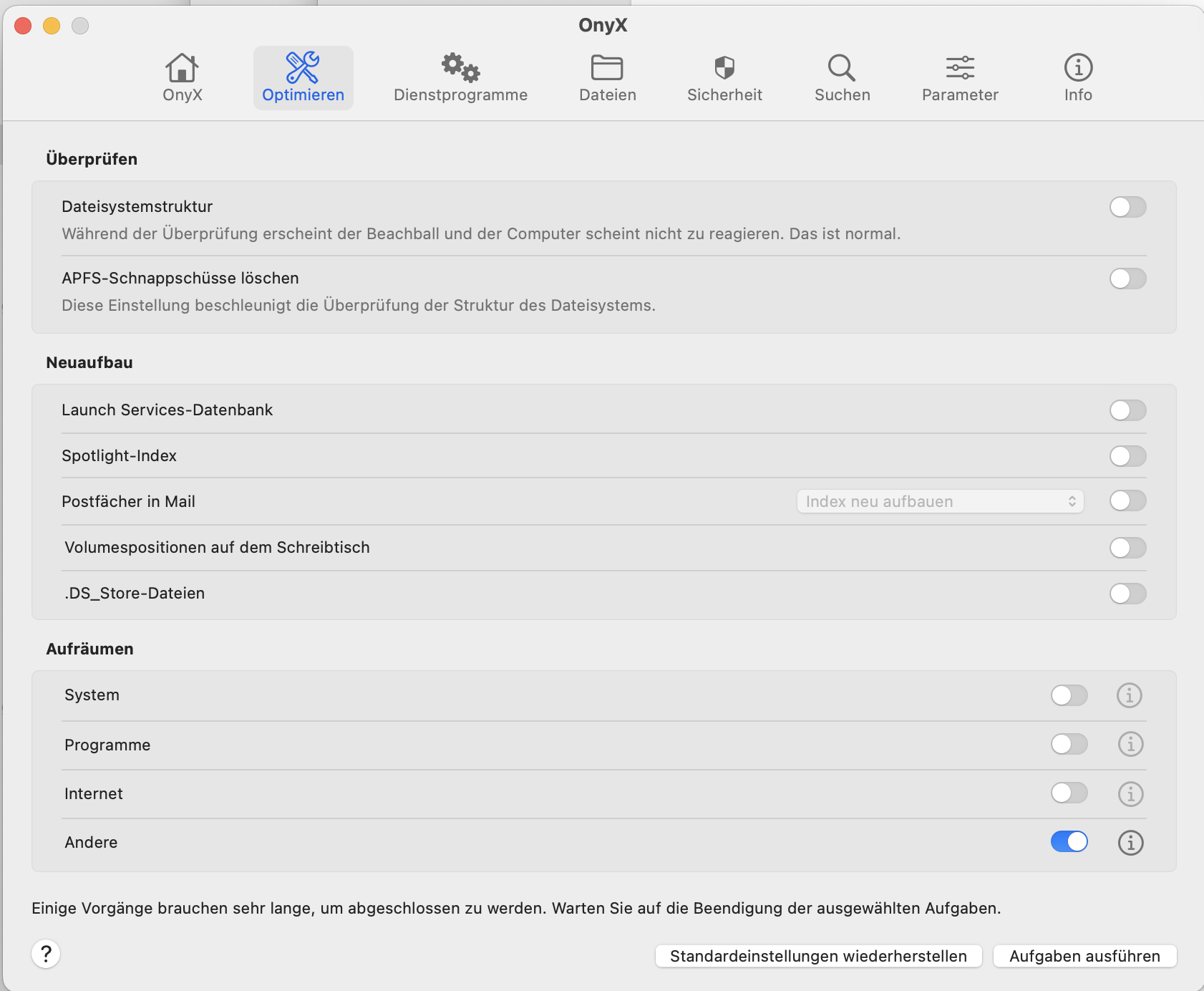Click Standardeinstellungen wiederherstellen button
The height and width of the screenshot is (991, 1204).
(x=819, y=956)
